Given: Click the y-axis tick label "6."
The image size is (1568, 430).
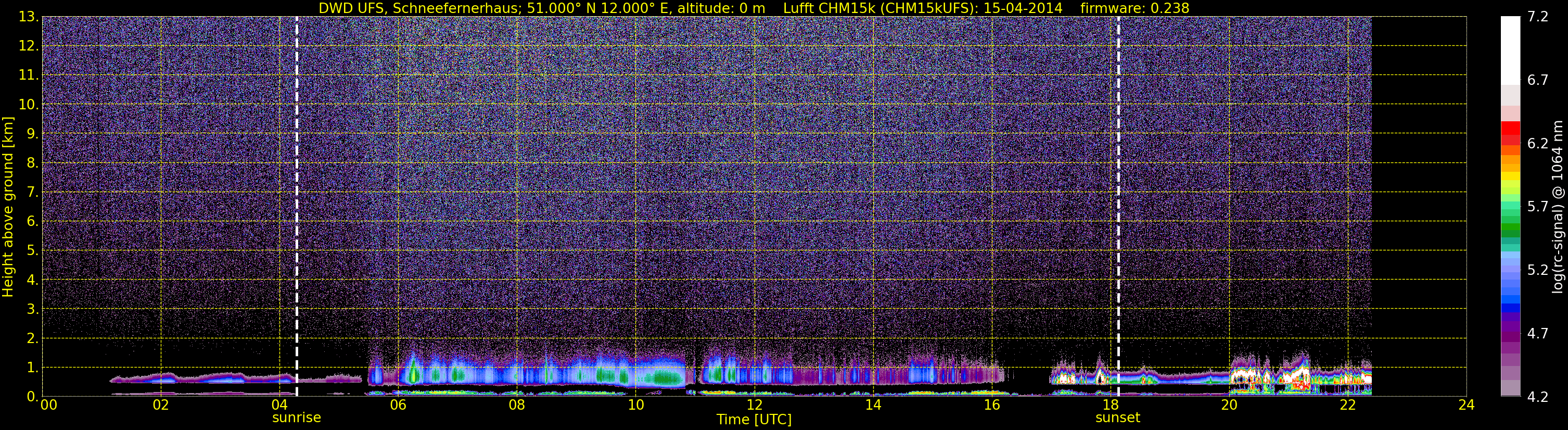Looking at the screenshot, I should click(x=33, y=221).
